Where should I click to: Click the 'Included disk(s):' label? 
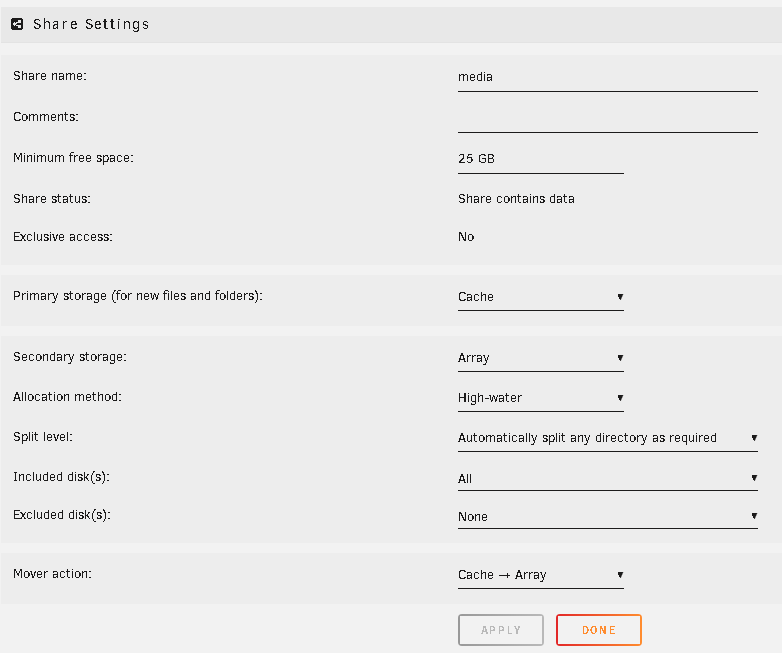[61, 477]
